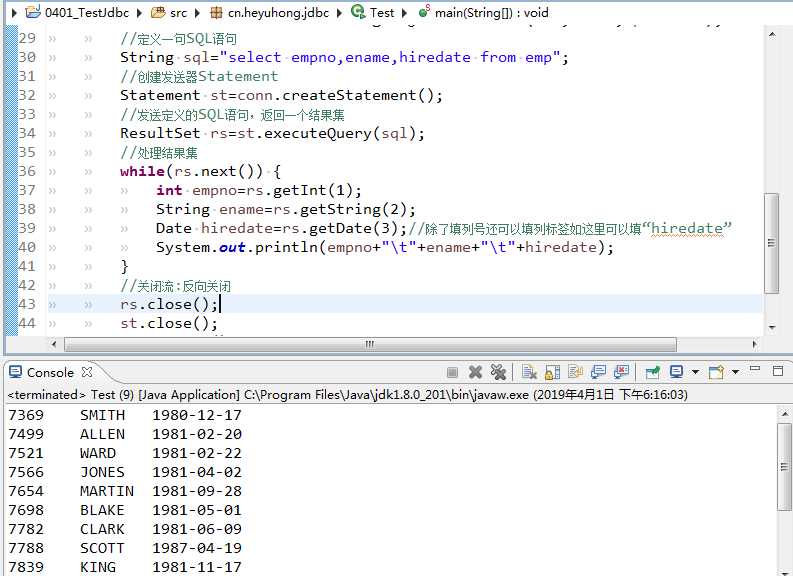793x576 pixels.
Task: Click editor horizontal scrollbar thumb
Action: pyautogui.click(x=370, y=344)
